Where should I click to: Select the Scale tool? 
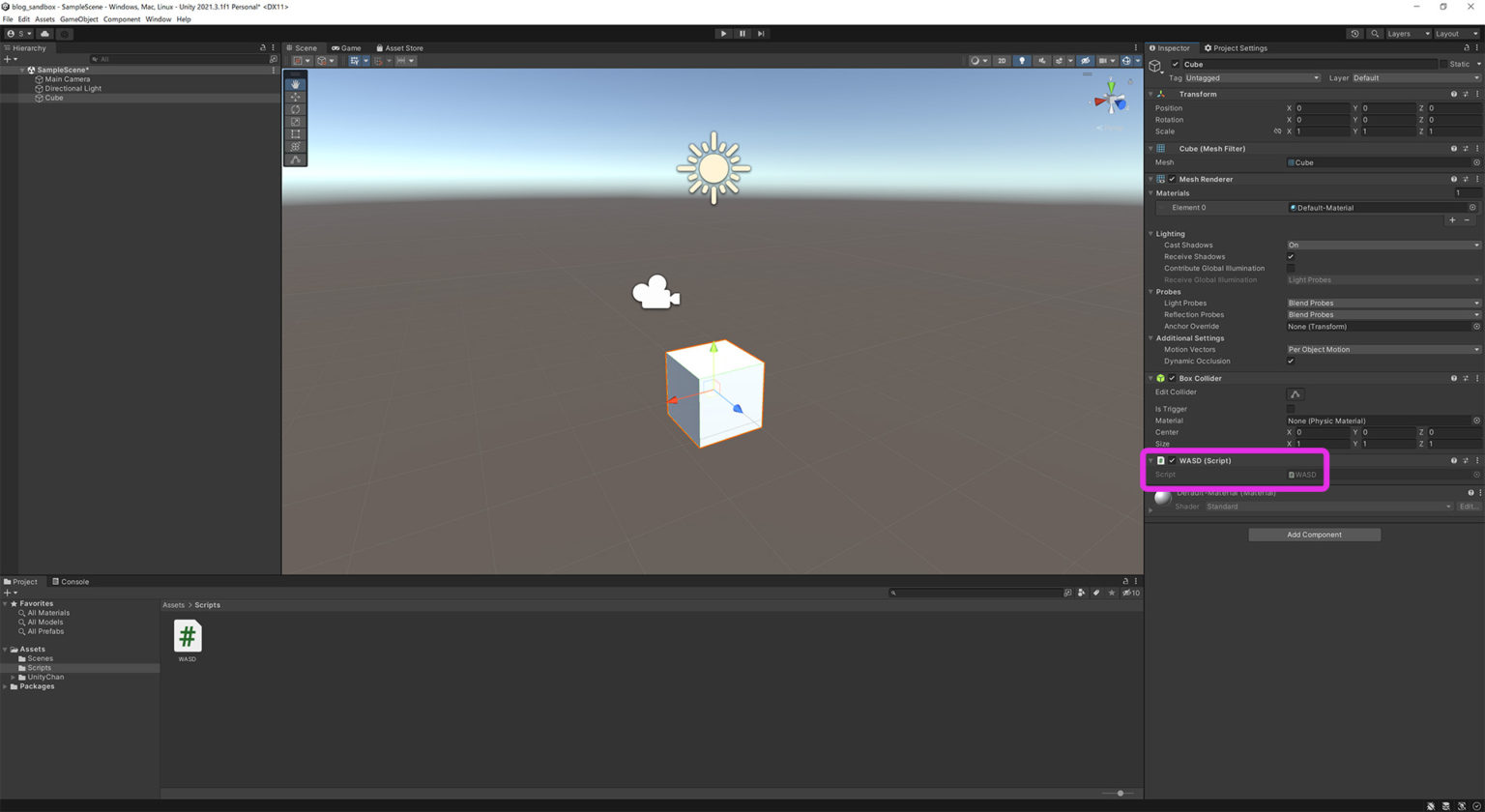click(x=296, y=122)
